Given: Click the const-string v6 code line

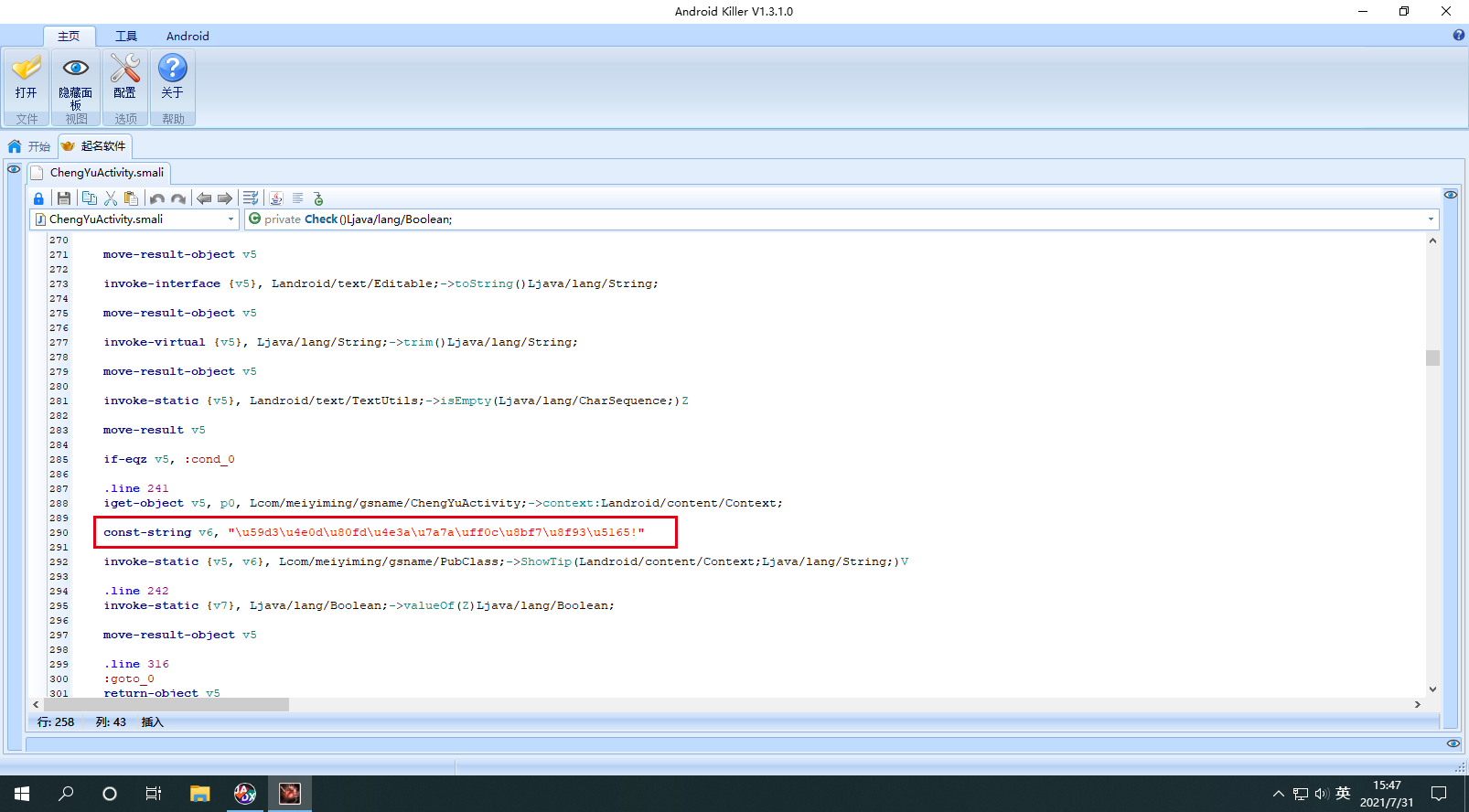Looking at the screenshot, I should click(374, 532).
